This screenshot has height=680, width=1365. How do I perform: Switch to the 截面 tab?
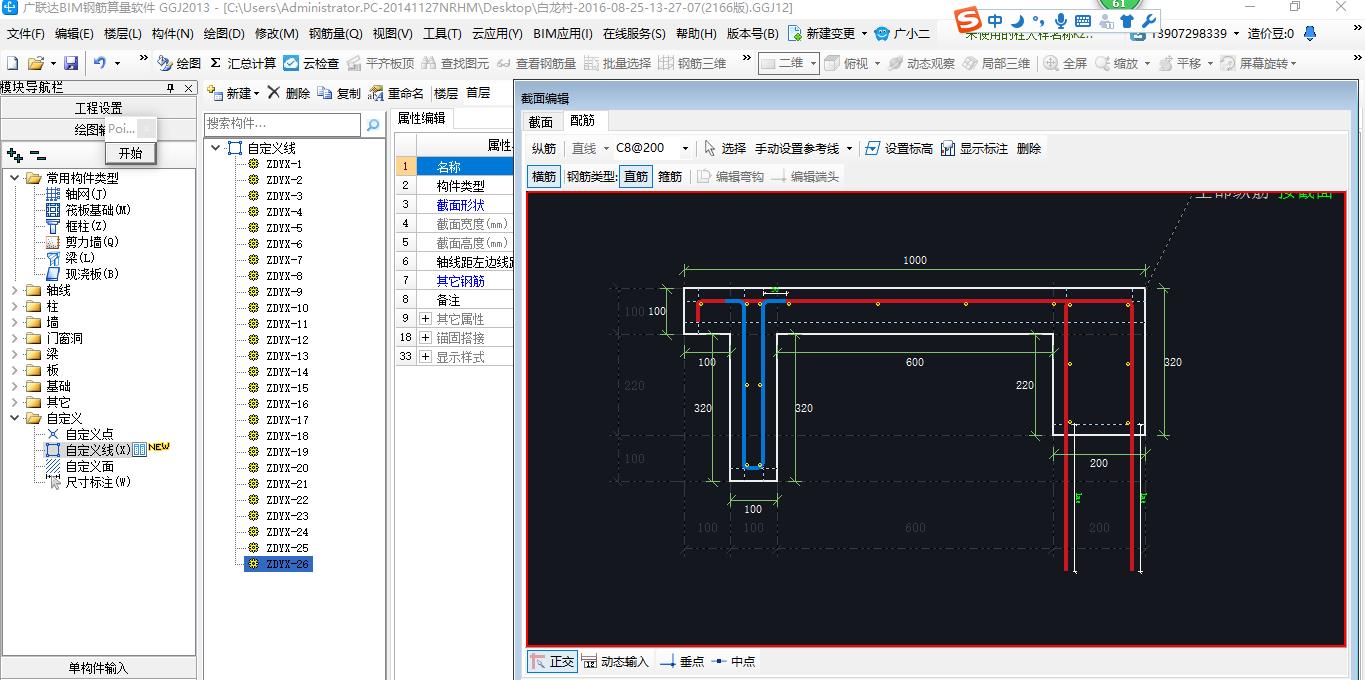coord(541,121)
